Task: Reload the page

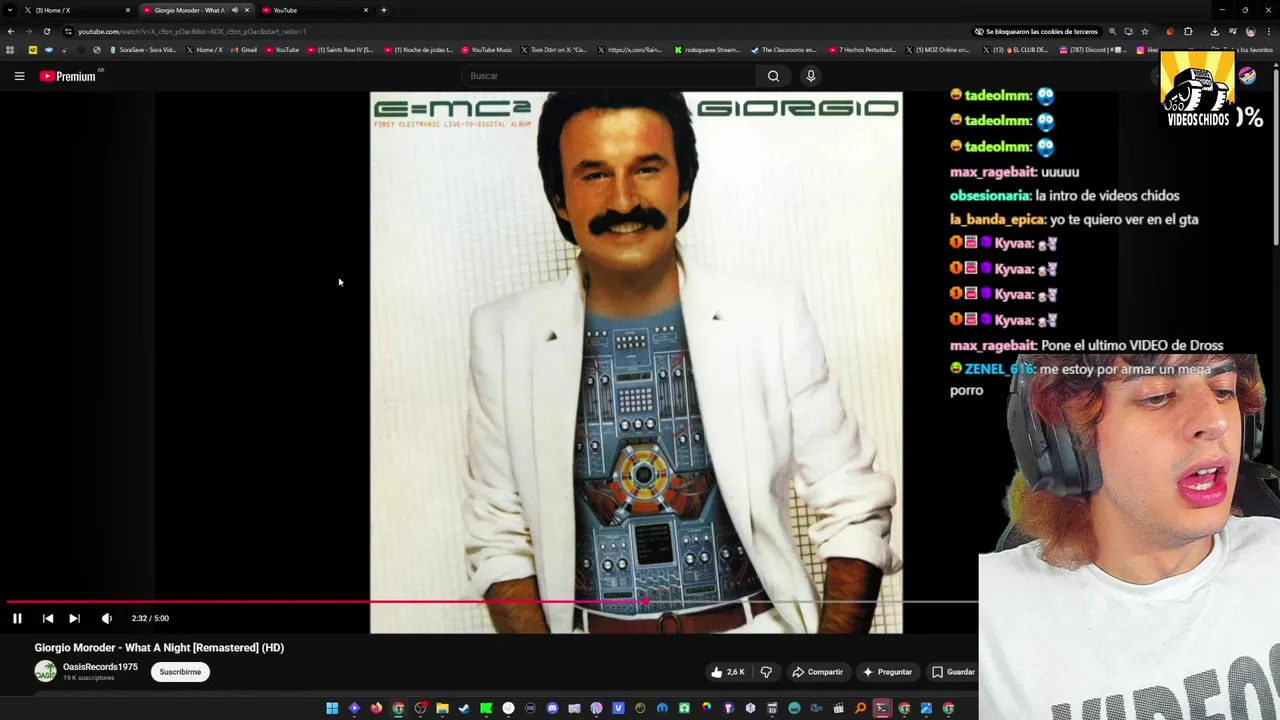Action: (46, 31)
